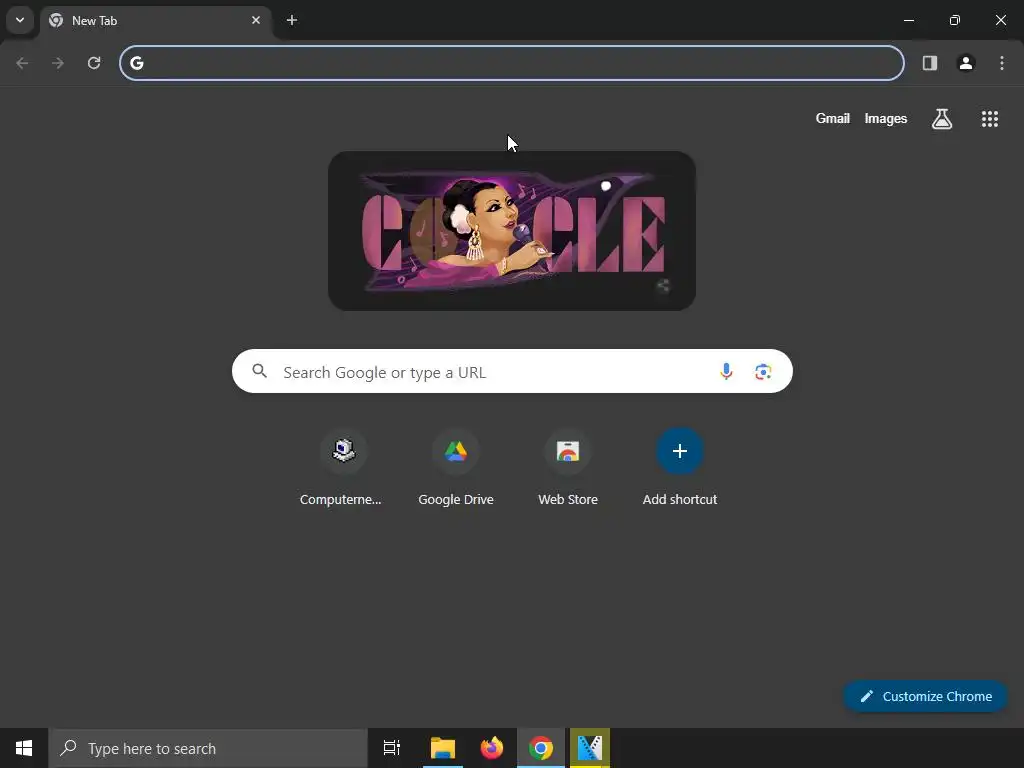Viewport: 1024px width, 768px height.
Task: Open the video editor taskbar app
Action: (x=590, y=748)
